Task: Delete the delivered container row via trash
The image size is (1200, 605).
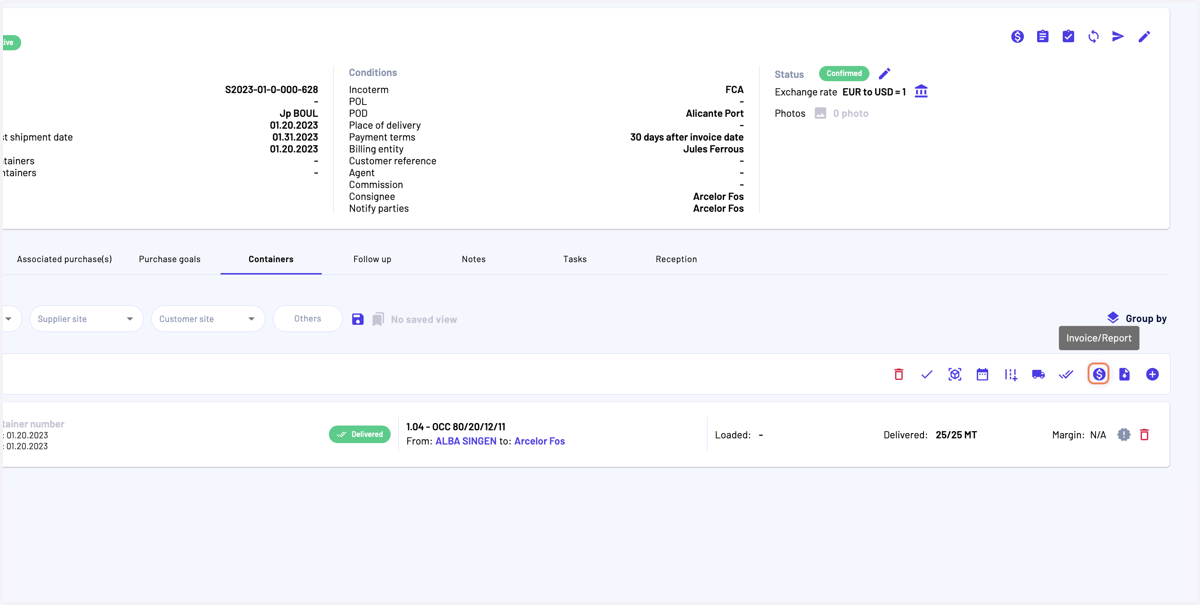Action: 1145,435
